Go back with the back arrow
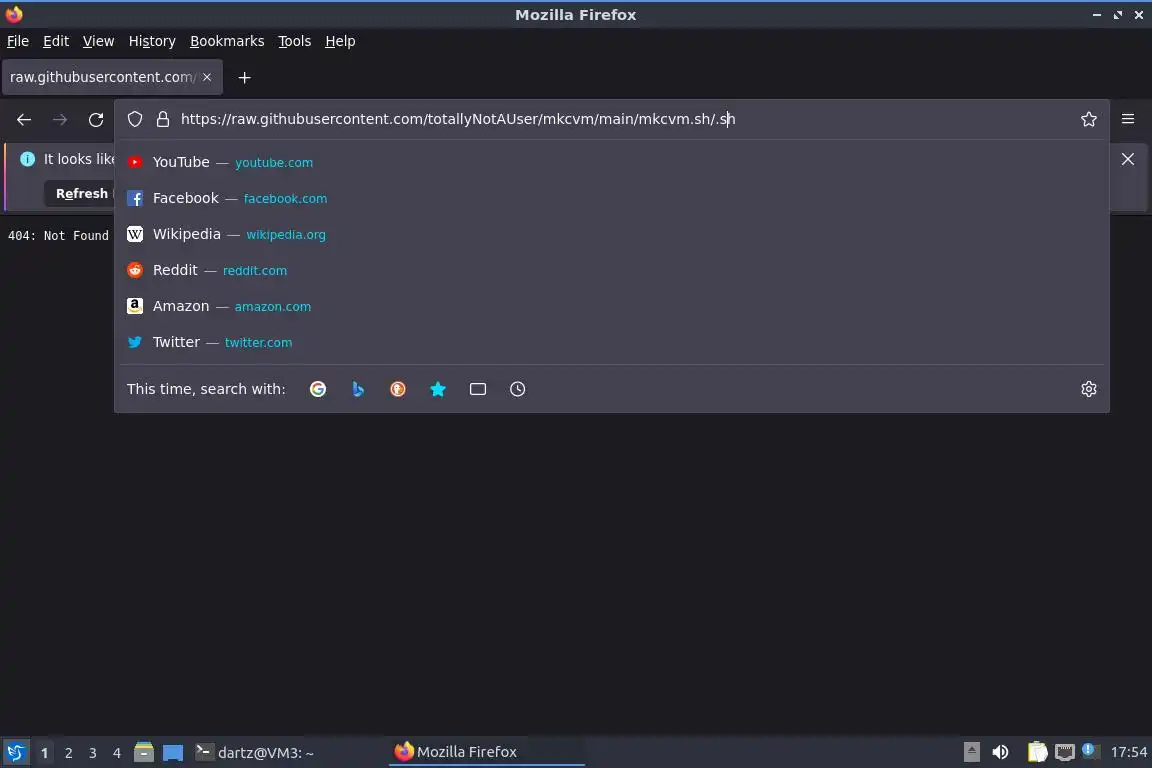This screenshot has width=1152, height=768. (24, 120)
